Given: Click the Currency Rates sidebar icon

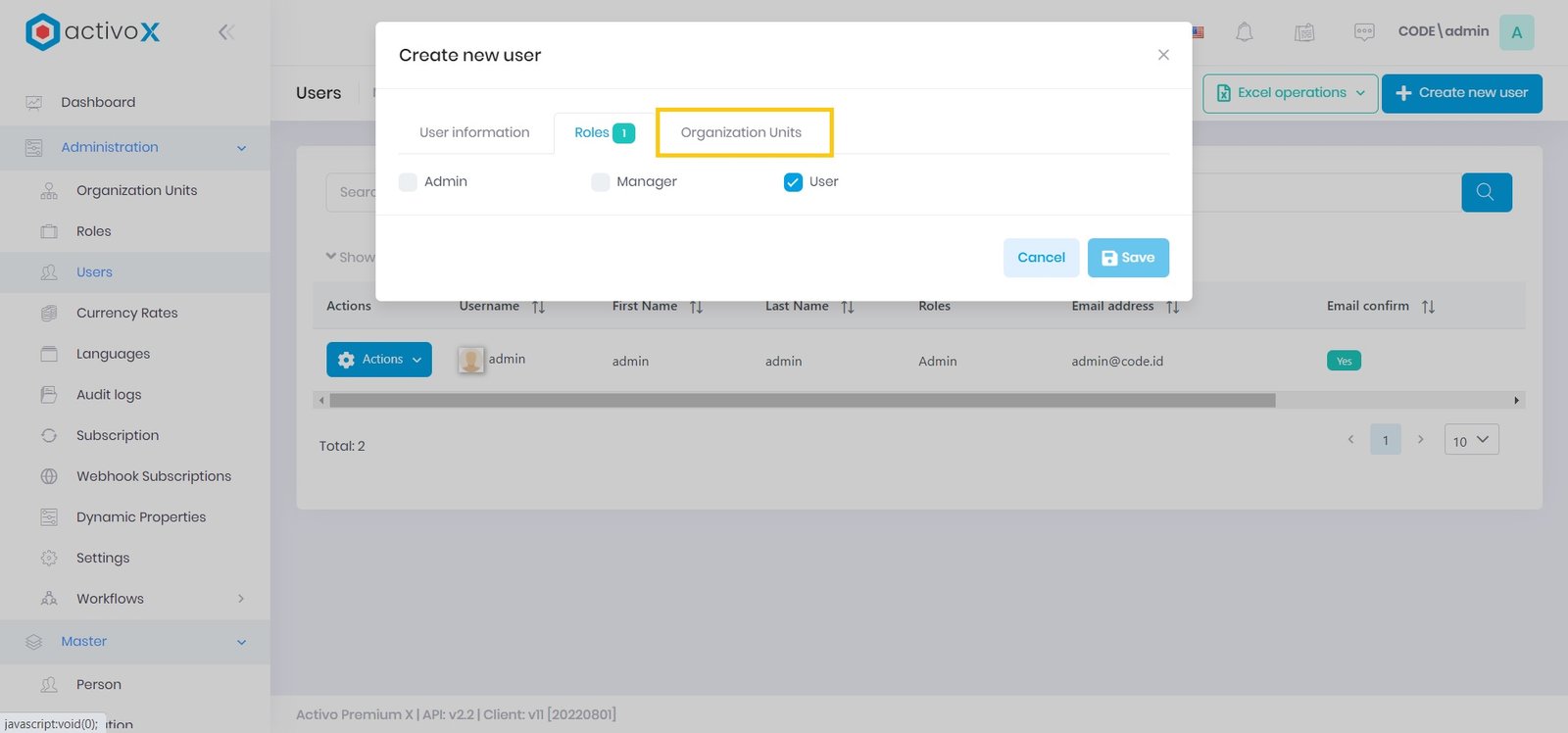Looking at the screenshot, I should tap(49, 314).
